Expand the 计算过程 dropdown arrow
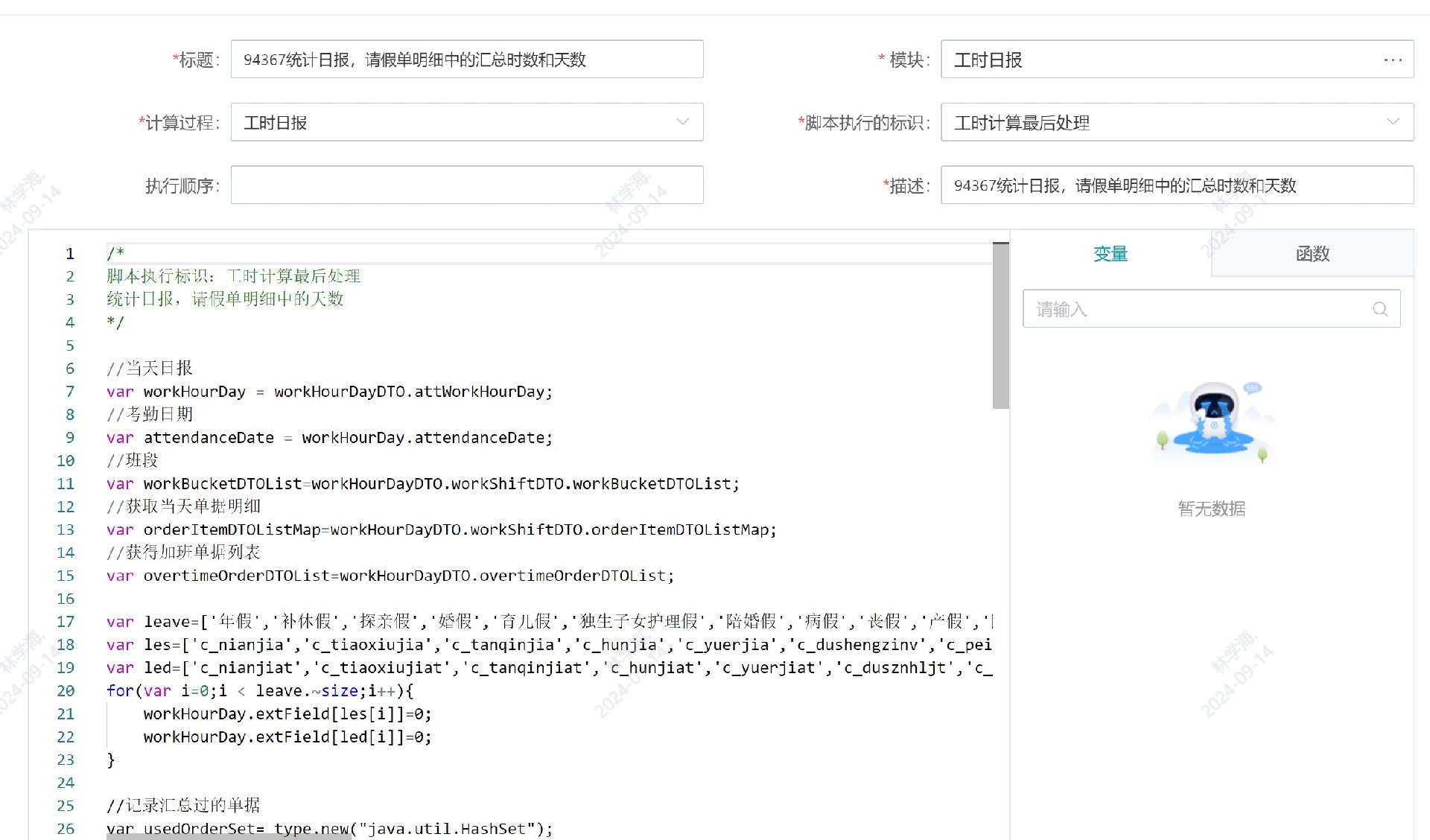This screenshot has height=840, width=1430. click(681, 122)
